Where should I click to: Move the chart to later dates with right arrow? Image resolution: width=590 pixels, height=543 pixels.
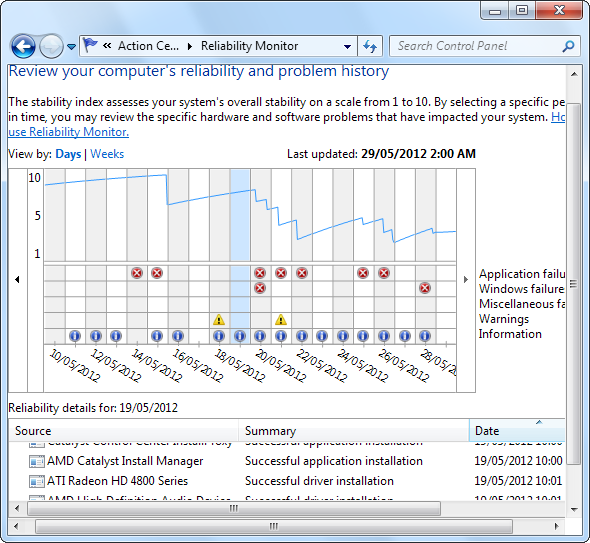point(466,279)
